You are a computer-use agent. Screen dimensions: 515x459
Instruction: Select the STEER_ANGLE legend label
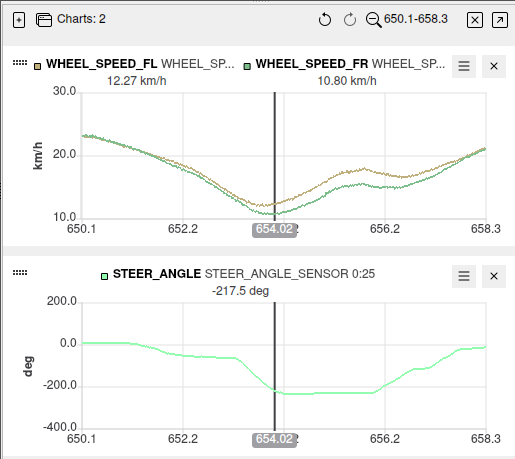click(157, 274)
